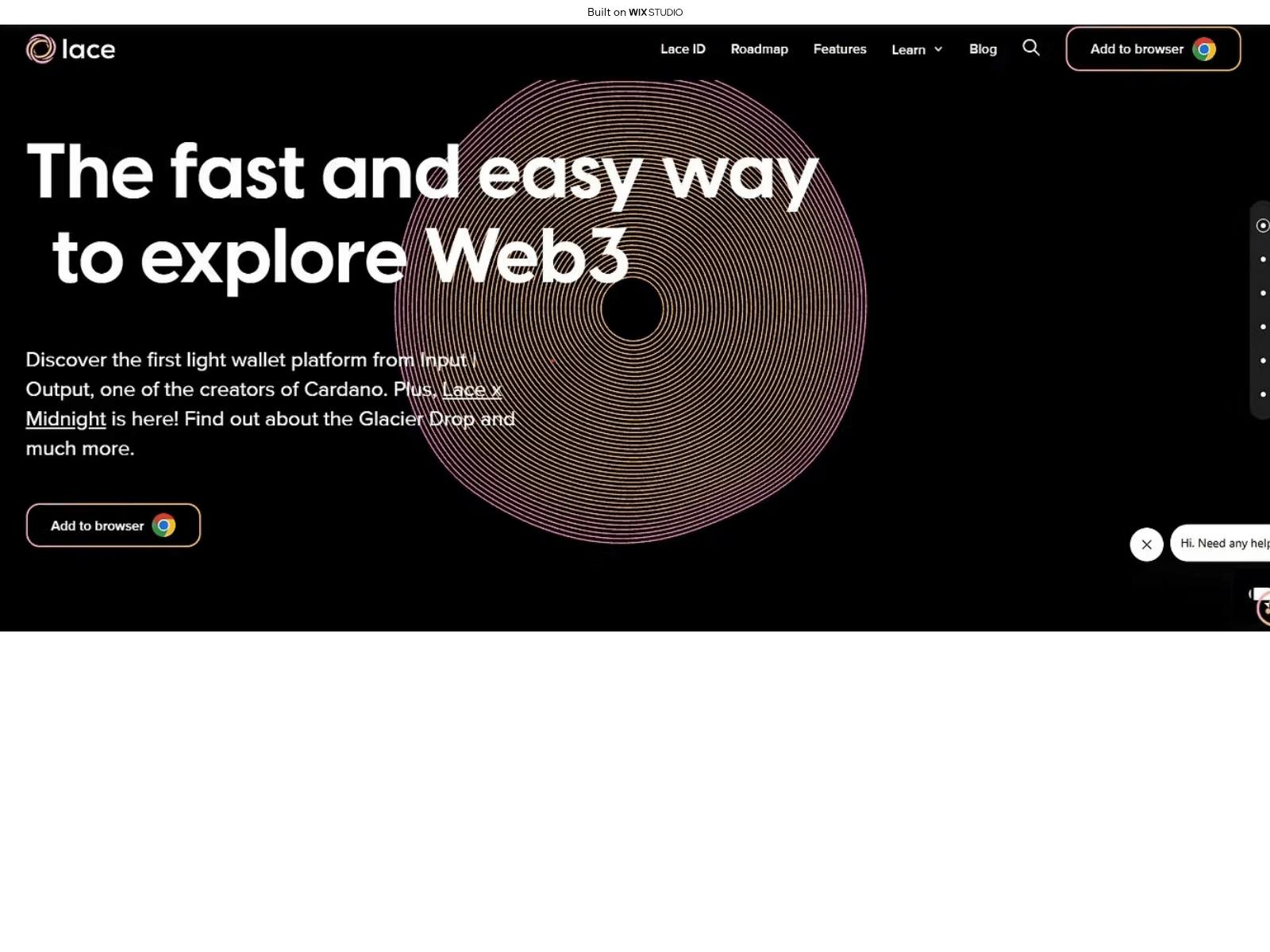Open the Lace ID menu item
Image resolution: width=1270 pixels, height=952 pixels.
pyautogui.click(x=683, y=49)
